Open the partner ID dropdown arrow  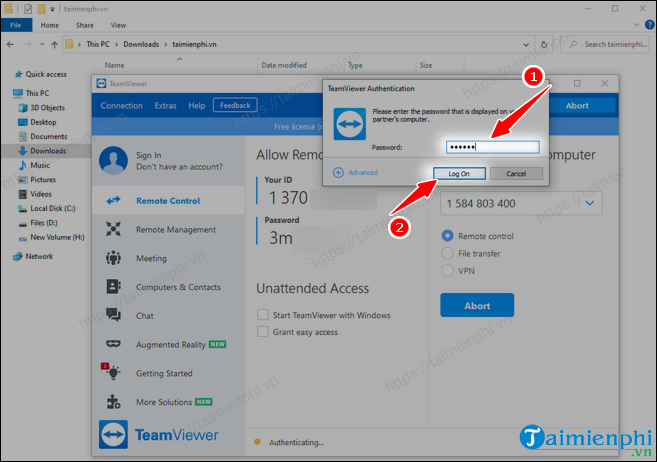590,203
